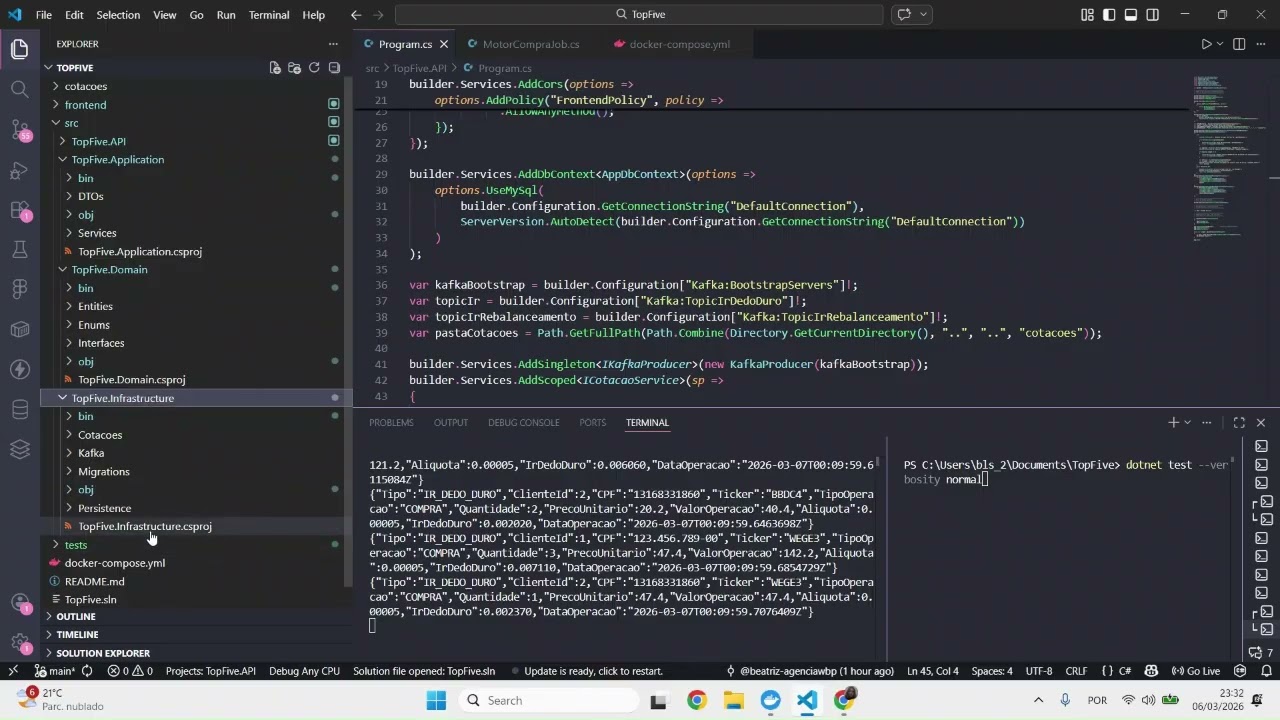Refresh the Explorer file tree

click(314, 68)
